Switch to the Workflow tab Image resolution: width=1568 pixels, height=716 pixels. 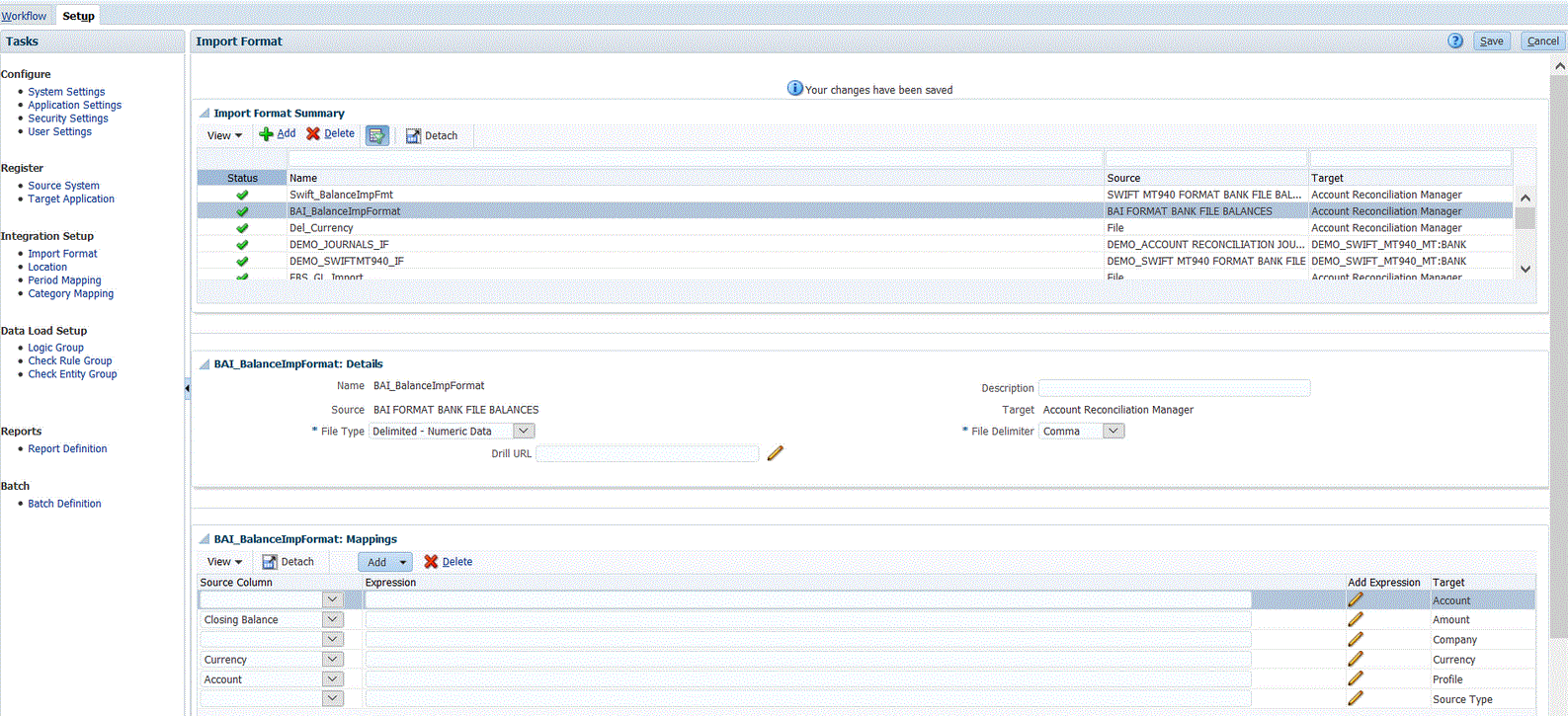24,16
